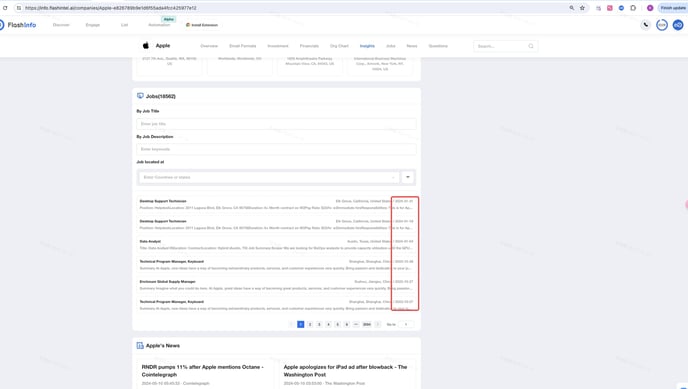
Task: Switch to the Email Formats tab
Action: click(x=243, y=46)
